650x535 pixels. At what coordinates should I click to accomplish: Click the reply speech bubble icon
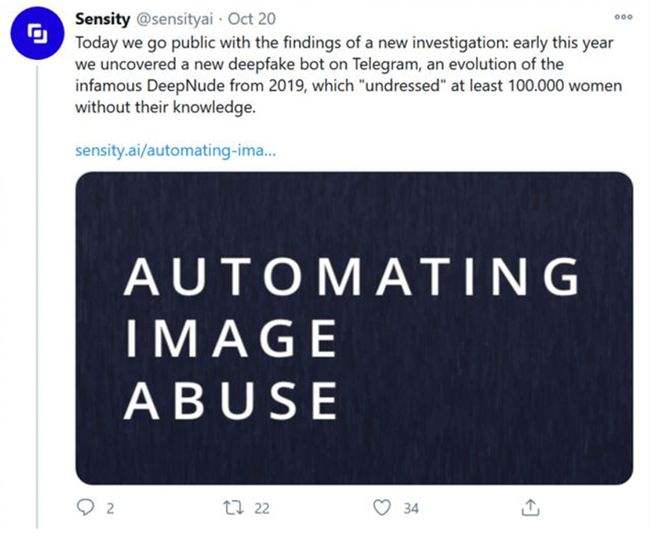coord(86,507)
